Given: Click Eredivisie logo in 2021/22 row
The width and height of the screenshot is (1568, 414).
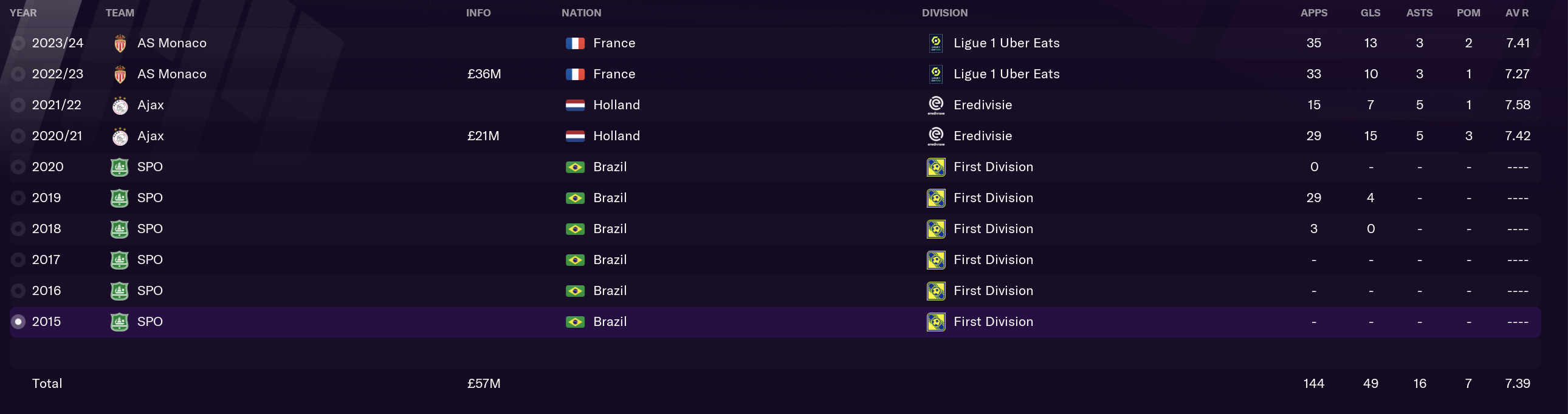Looking at the screenshot, I should [935, 105].
